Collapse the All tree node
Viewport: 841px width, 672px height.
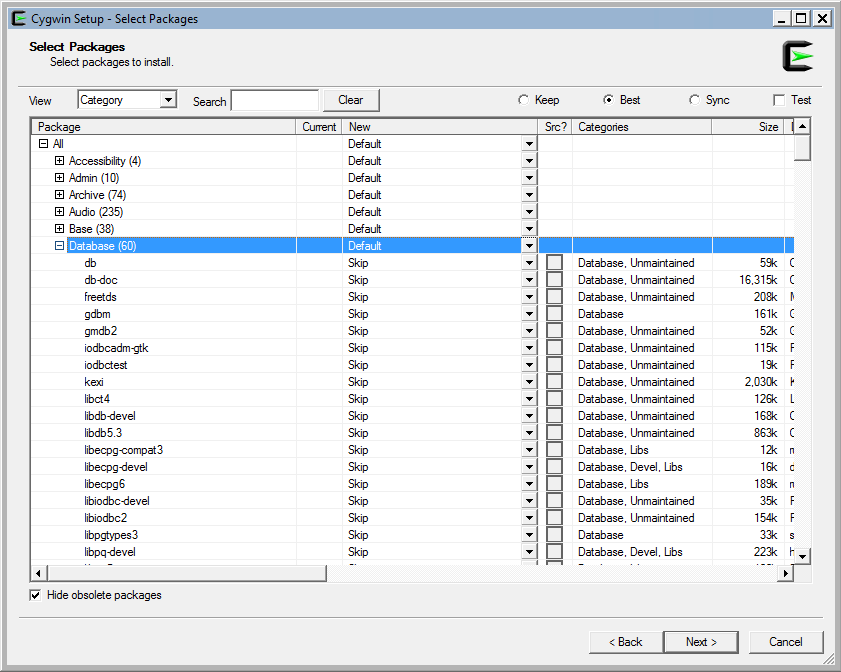coord(43,144)
